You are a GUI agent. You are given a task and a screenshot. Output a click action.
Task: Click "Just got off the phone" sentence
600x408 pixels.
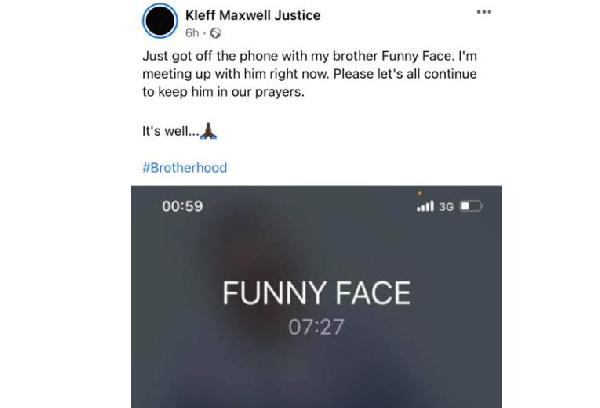pos(210,56)
